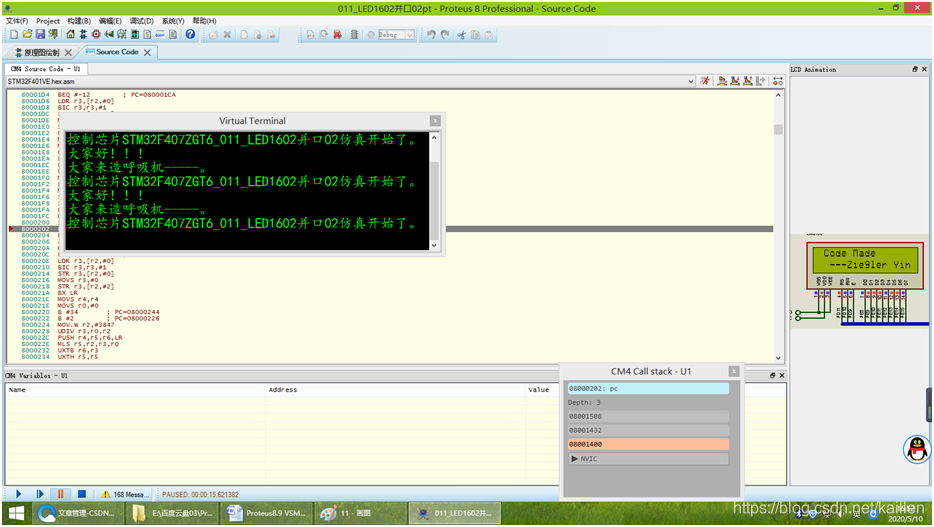Viewport: 934px width, 527px height.
Task: Click the Undo arrow in the toolbar
Action: (431, 35)
